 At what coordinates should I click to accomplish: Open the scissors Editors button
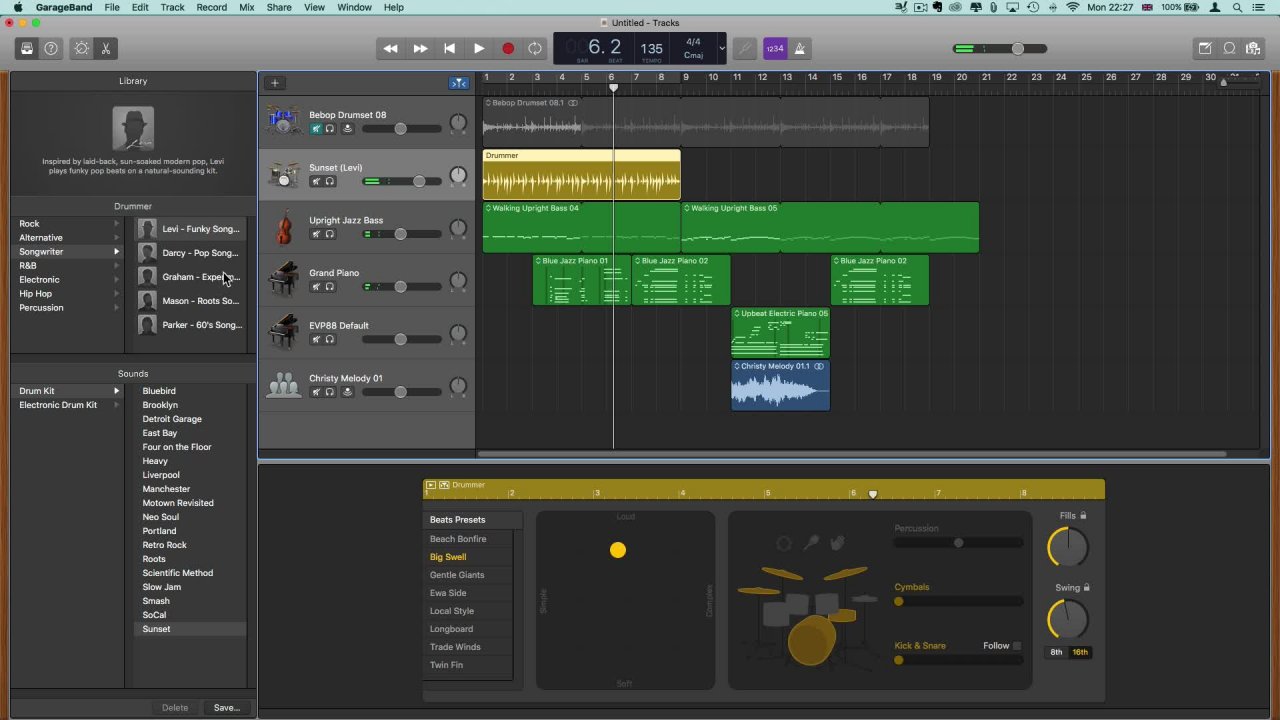[105, 48]
